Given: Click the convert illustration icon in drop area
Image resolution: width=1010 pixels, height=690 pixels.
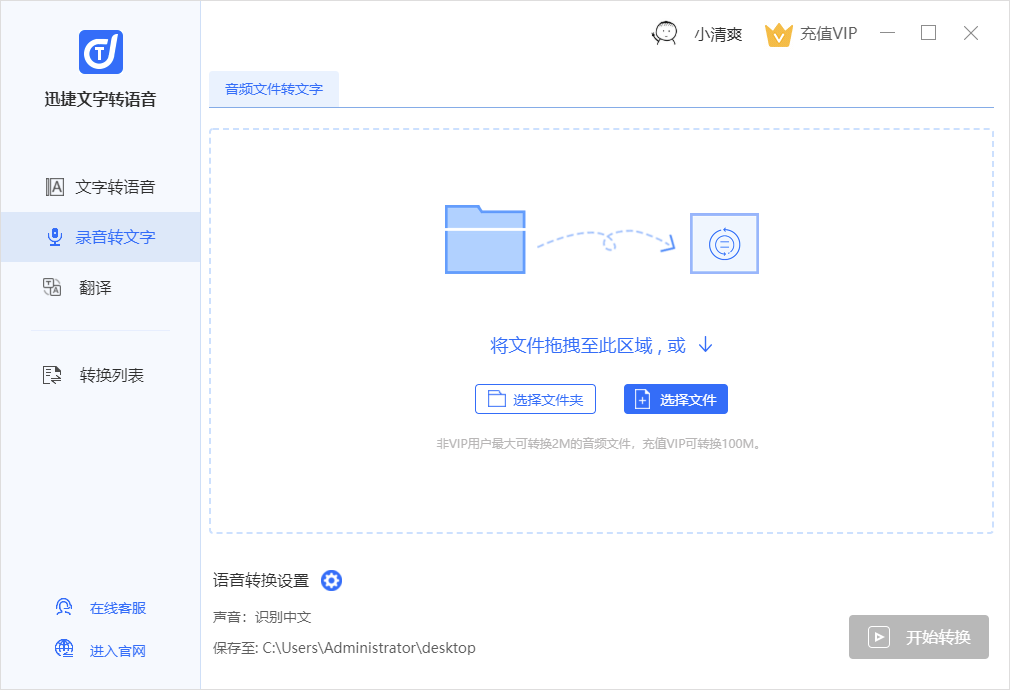Looking at the screenshot, I should click(725, 244).
